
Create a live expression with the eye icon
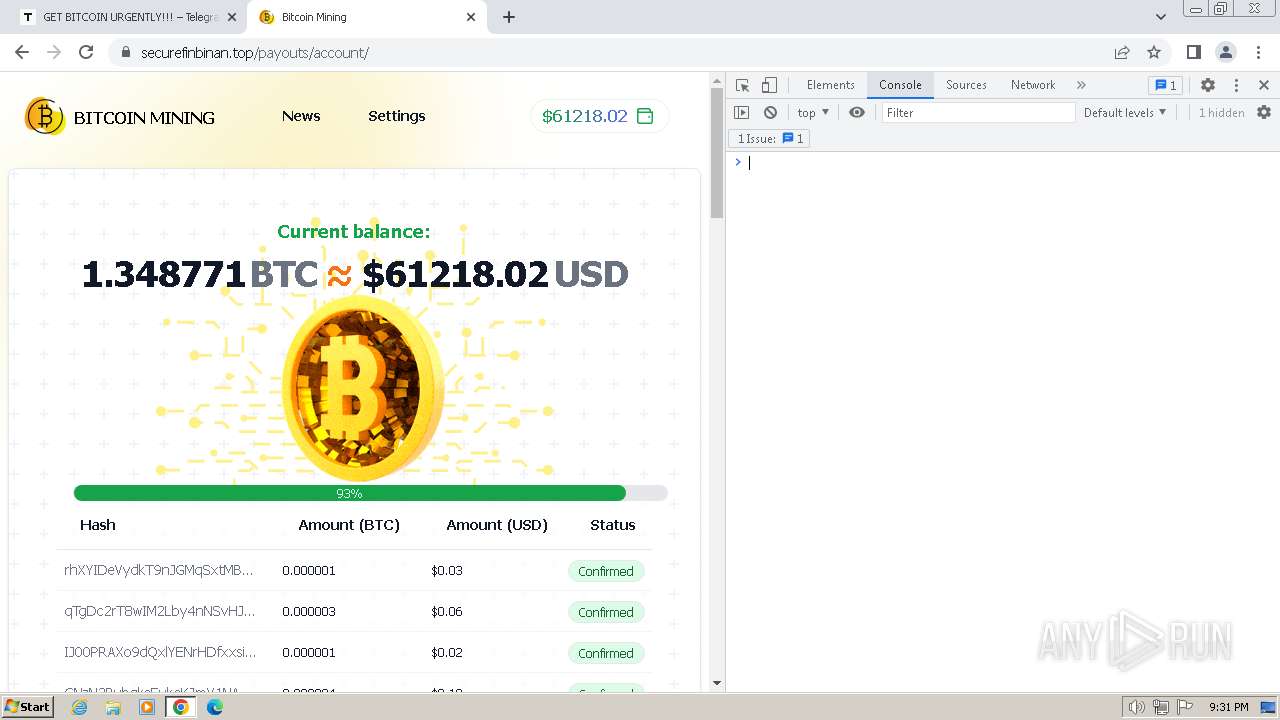[857, 113]
